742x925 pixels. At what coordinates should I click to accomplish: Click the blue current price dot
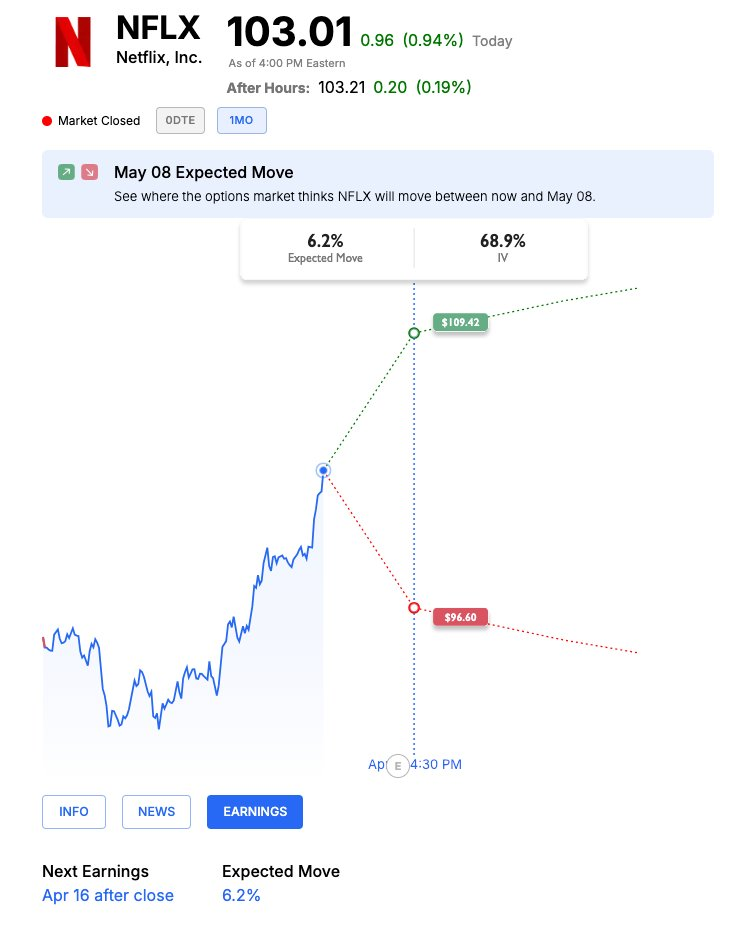[322, 470]
